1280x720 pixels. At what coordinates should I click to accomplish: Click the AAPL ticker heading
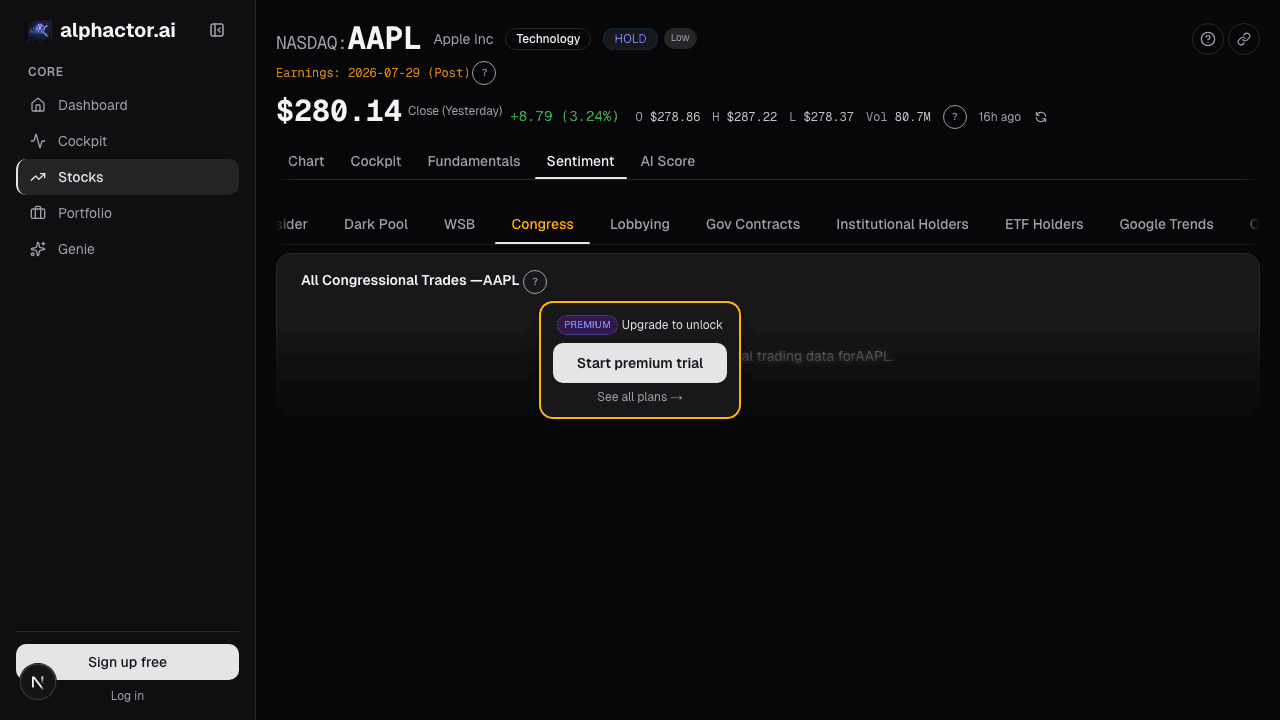385,39
